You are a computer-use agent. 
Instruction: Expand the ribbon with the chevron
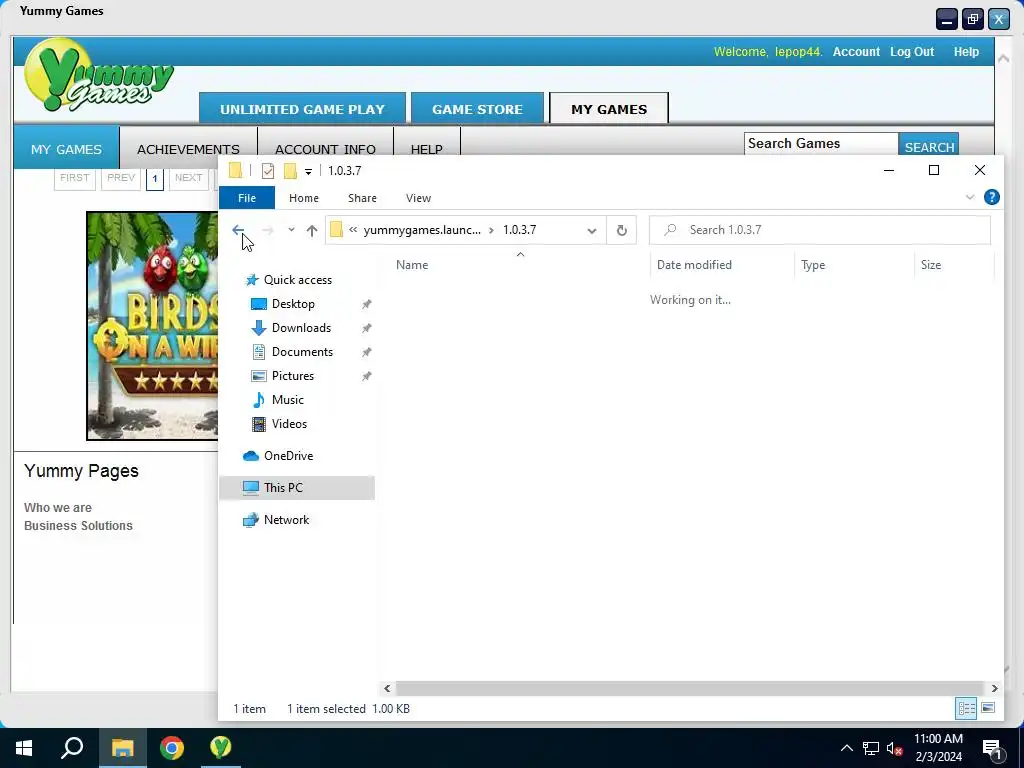click(x=970, y=197)
